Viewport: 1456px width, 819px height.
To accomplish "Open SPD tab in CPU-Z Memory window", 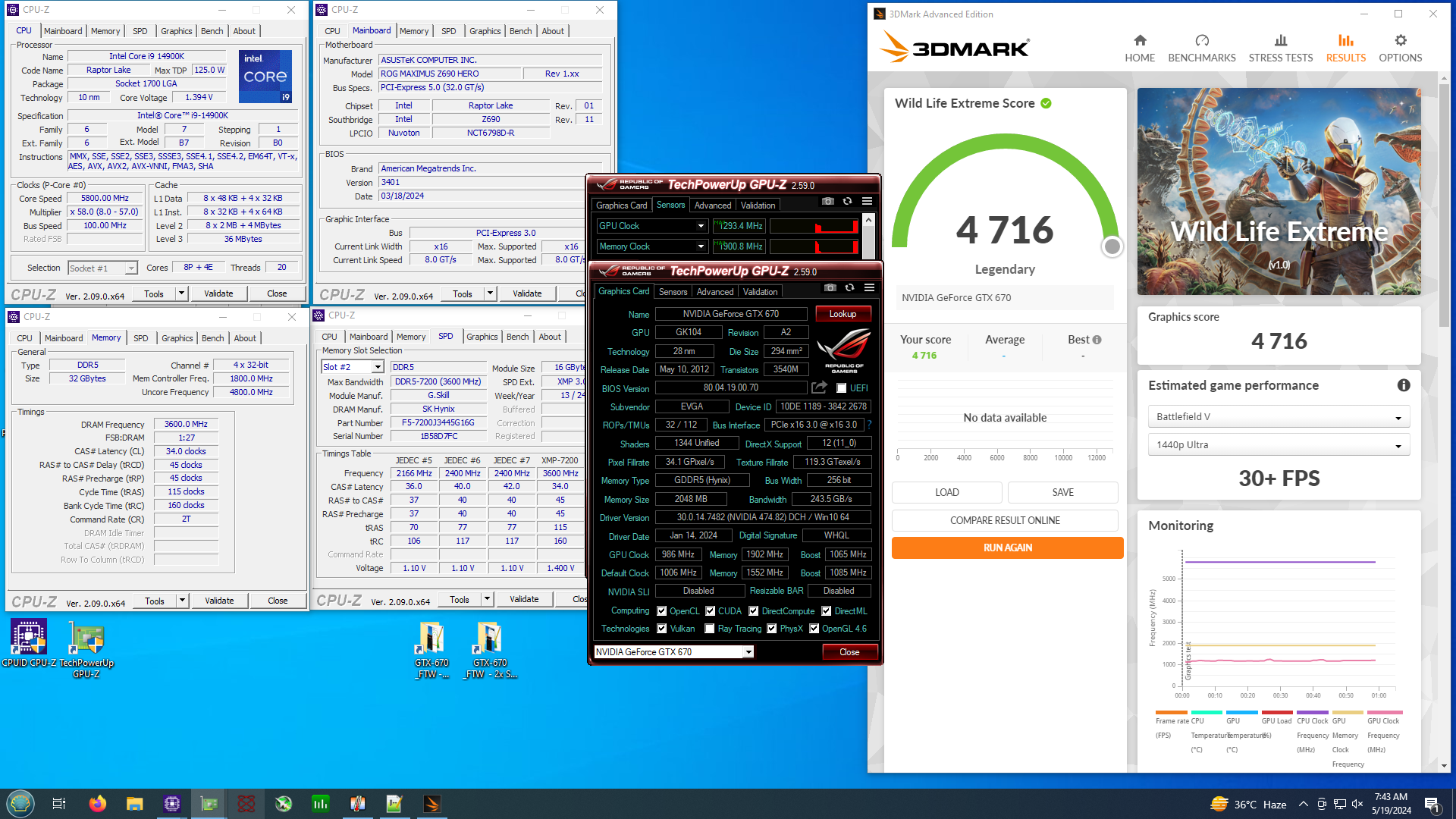I will pos(141,338).
